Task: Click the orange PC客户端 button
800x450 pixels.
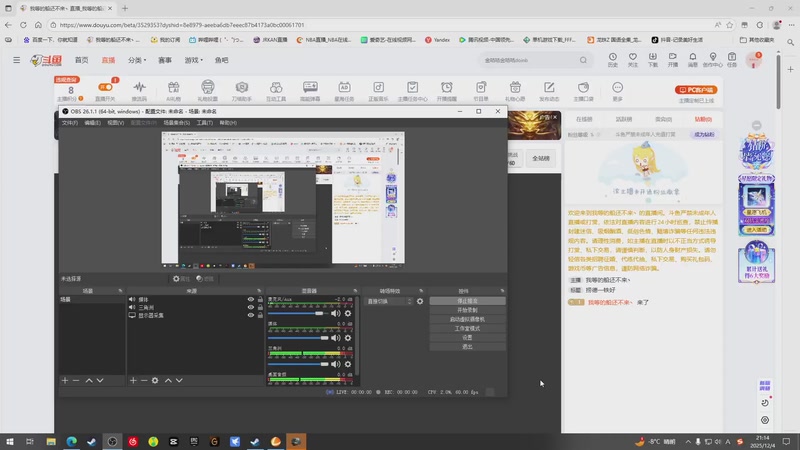Action: pyautogui.click(x=696, y=90)
